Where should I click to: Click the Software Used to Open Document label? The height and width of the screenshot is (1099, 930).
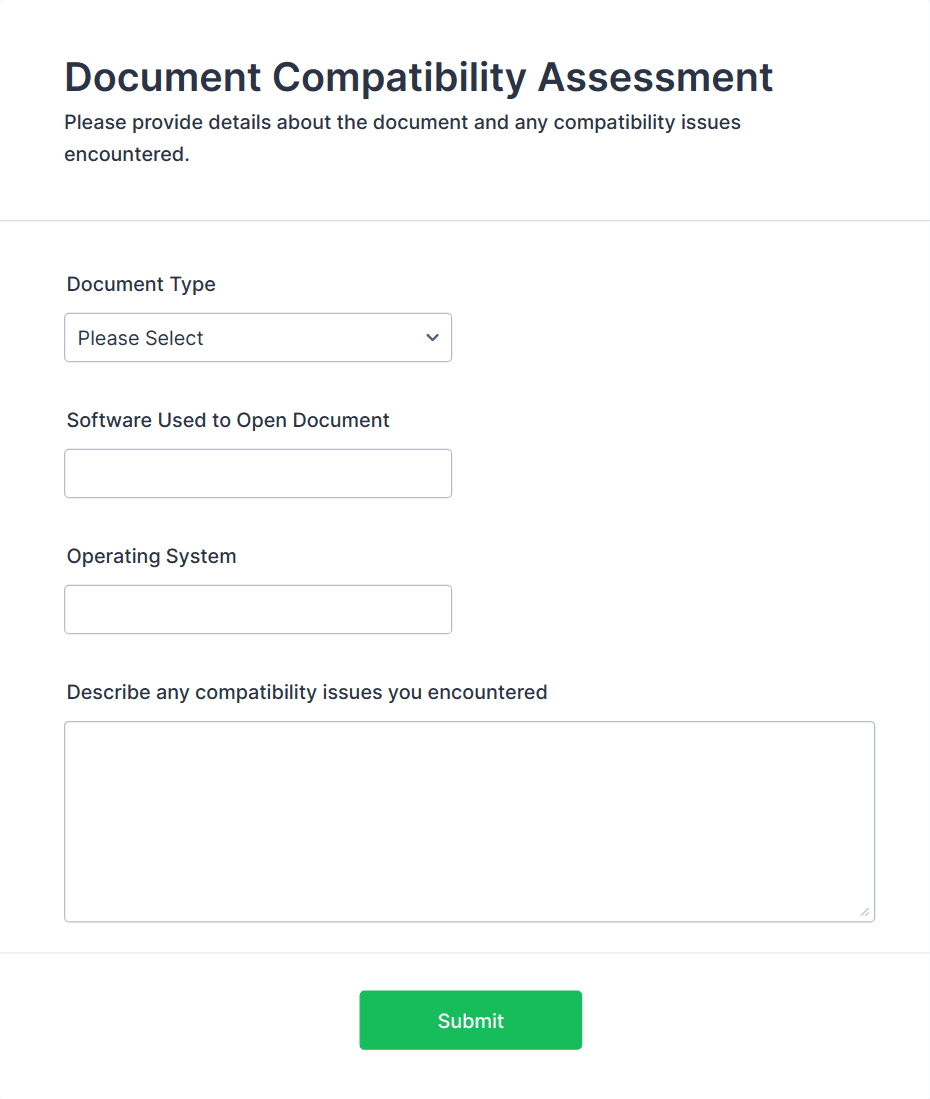point(227,420)
